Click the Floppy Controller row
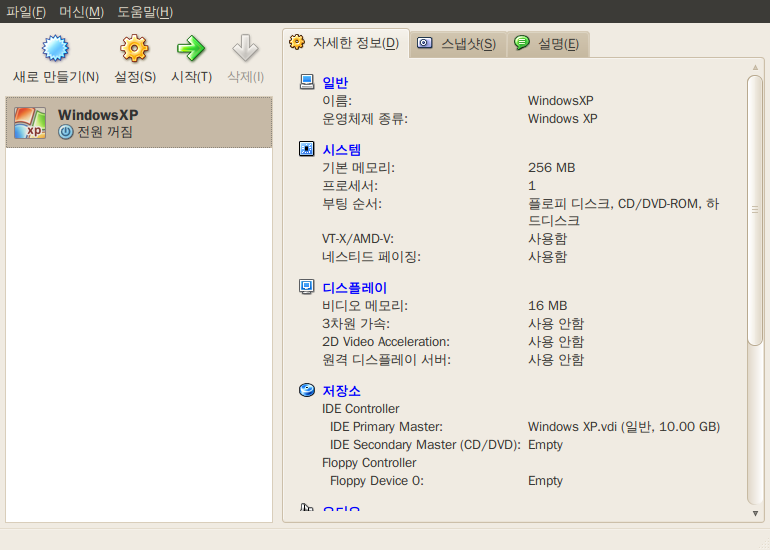Viewport: 770px width, 550px height. coord(369,463)
